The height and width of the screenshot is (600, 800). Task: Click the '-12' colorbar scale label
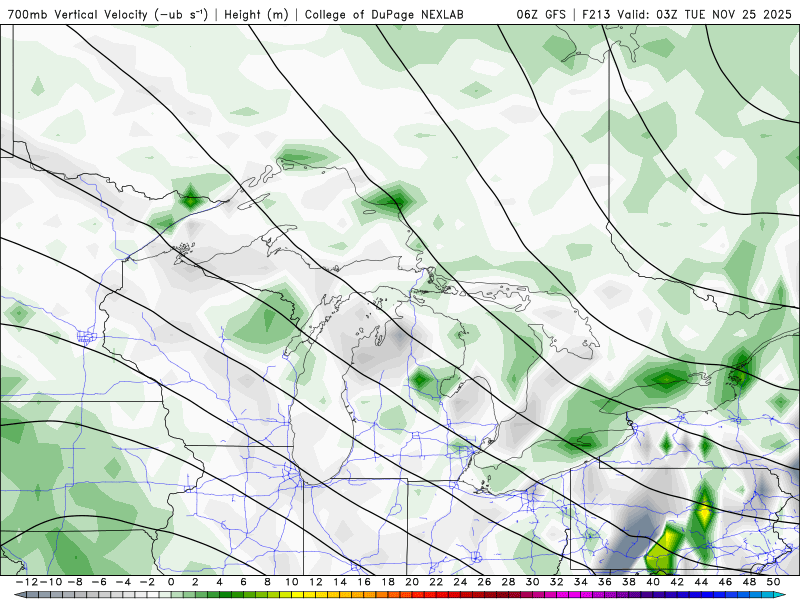coord(27,582)
